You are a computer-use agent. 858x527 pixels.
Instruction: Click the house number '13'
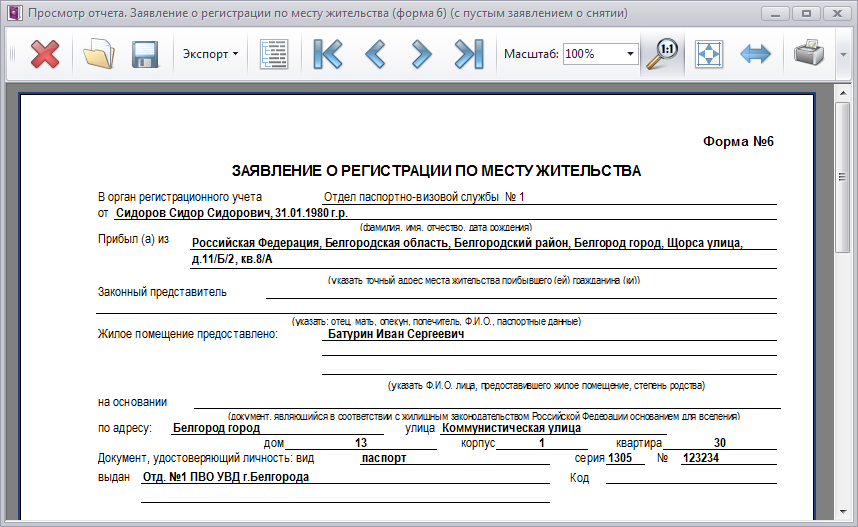click(x=361, y=443)
